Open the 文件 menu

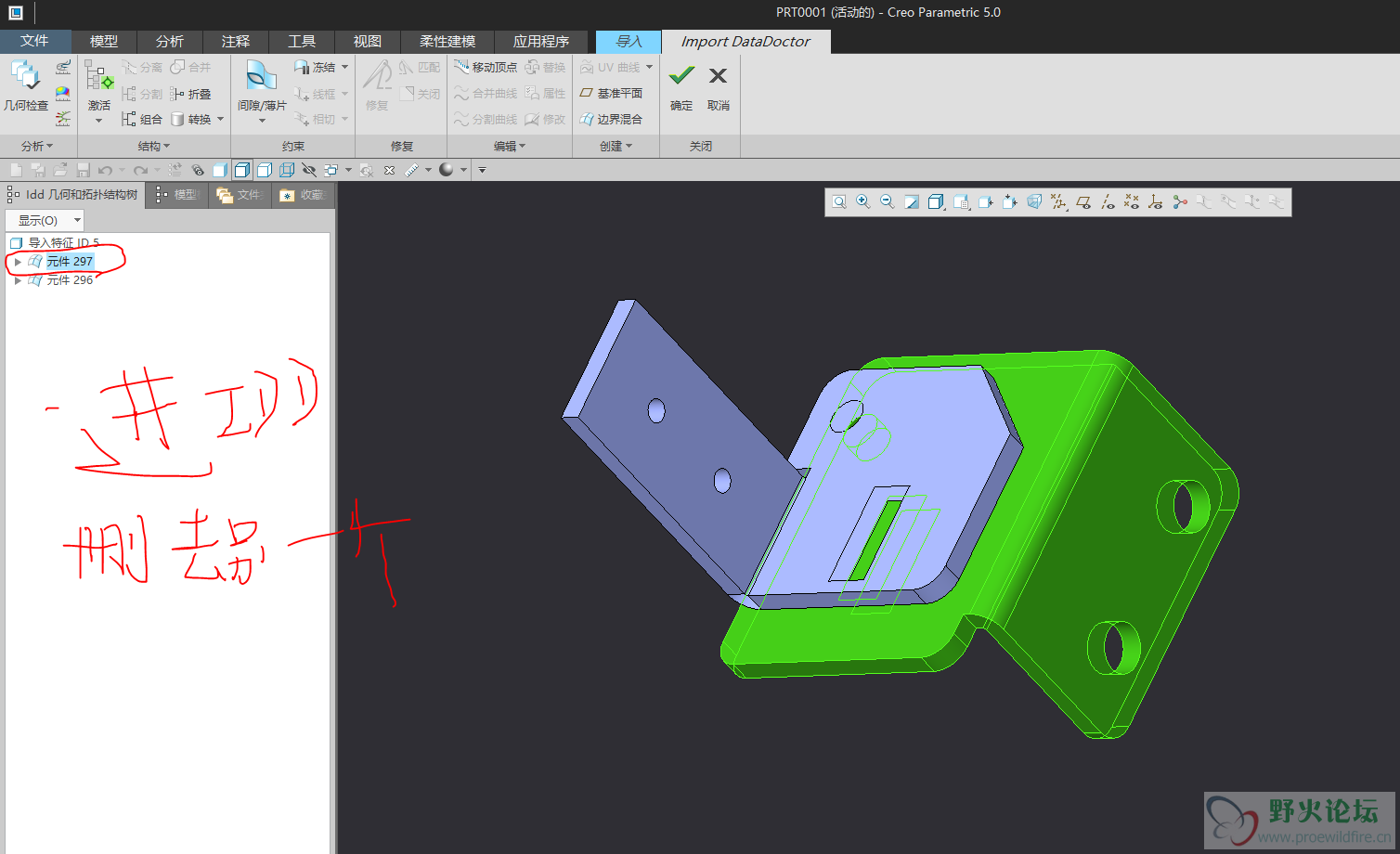(35, 41)
